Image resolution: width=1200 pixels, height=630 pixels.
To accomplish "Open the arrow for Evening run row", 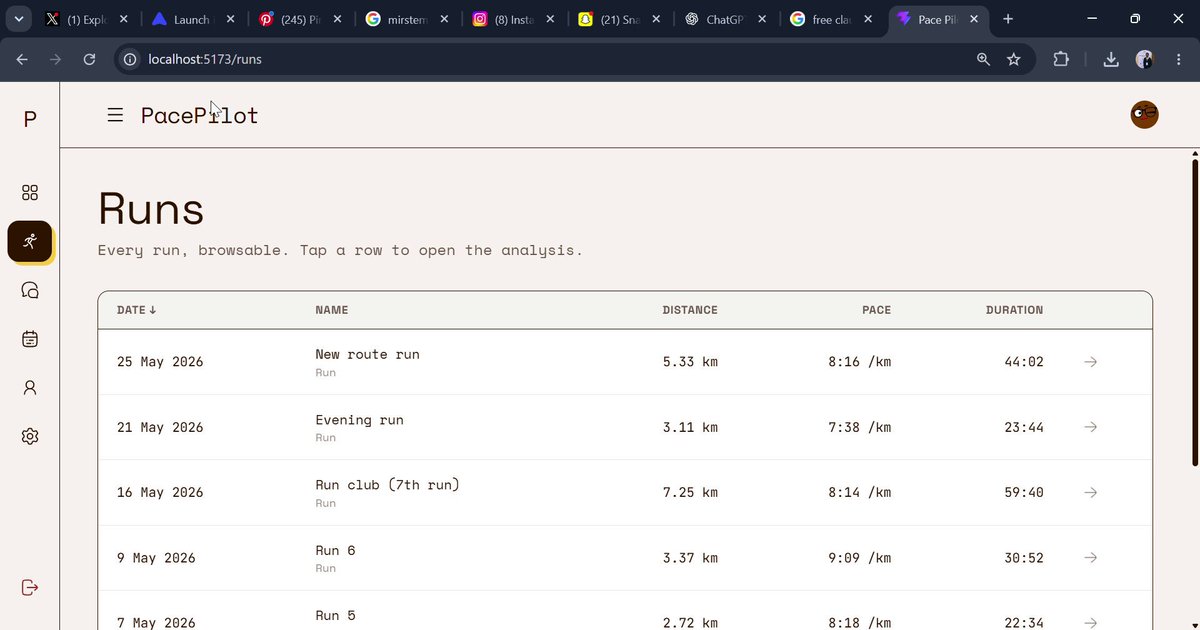I will pos(1091,427).
